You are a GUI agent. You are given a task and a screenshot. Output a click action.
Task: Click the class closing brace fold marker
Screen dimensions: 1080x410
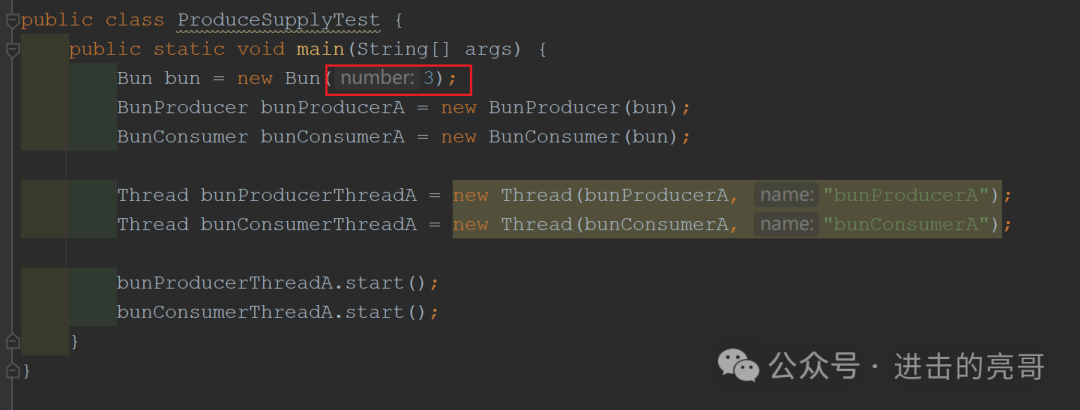coord(11,371)
